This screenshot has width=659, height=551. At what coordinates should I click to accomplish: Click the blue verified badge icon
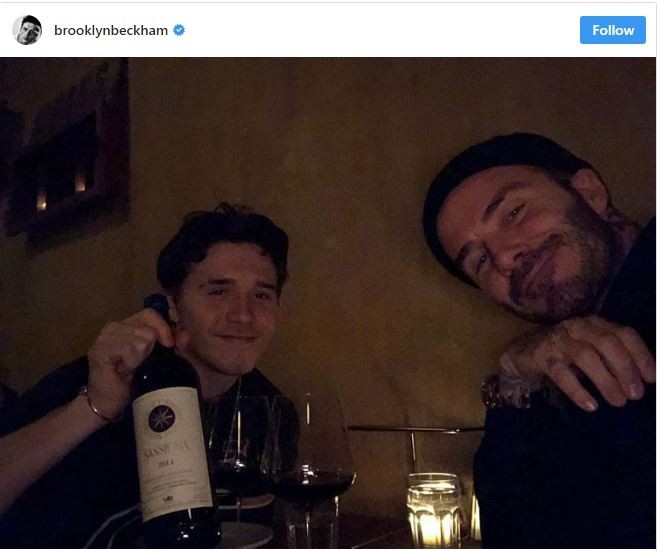click(179, 30)
